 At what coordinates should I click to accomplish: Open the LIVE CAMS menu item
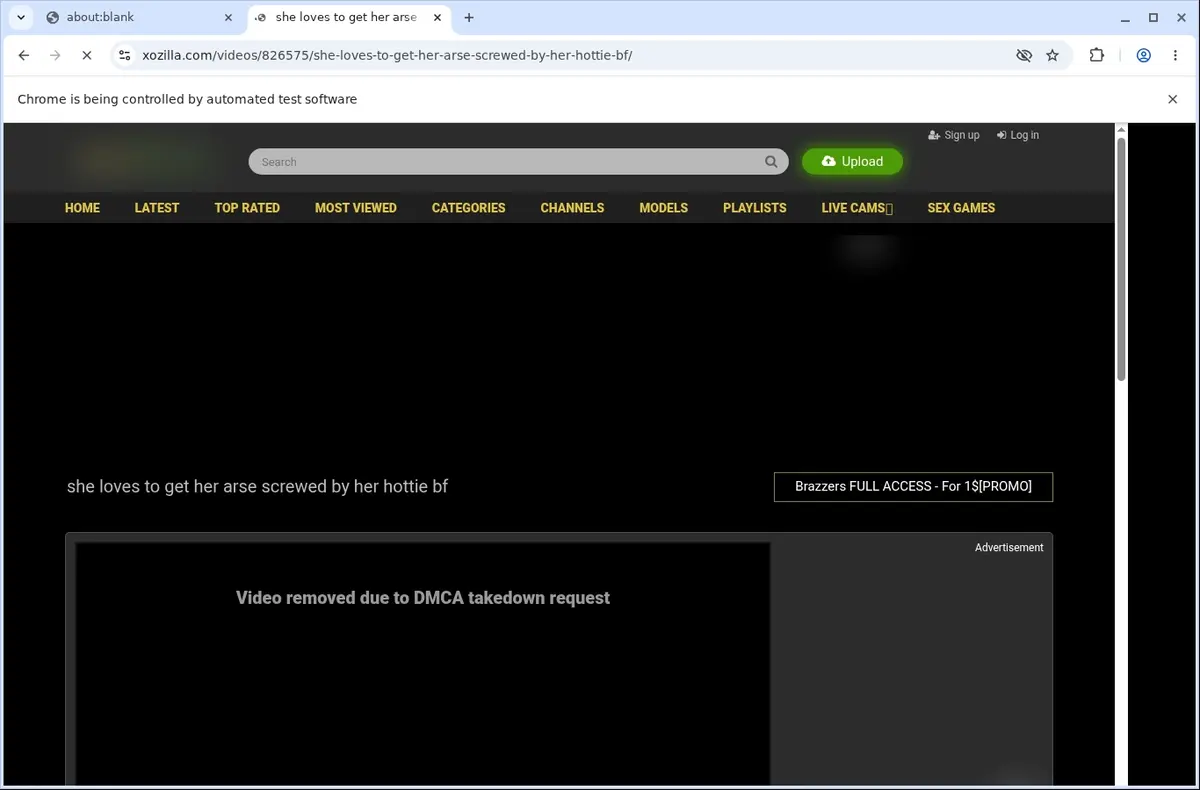[857, 208]
